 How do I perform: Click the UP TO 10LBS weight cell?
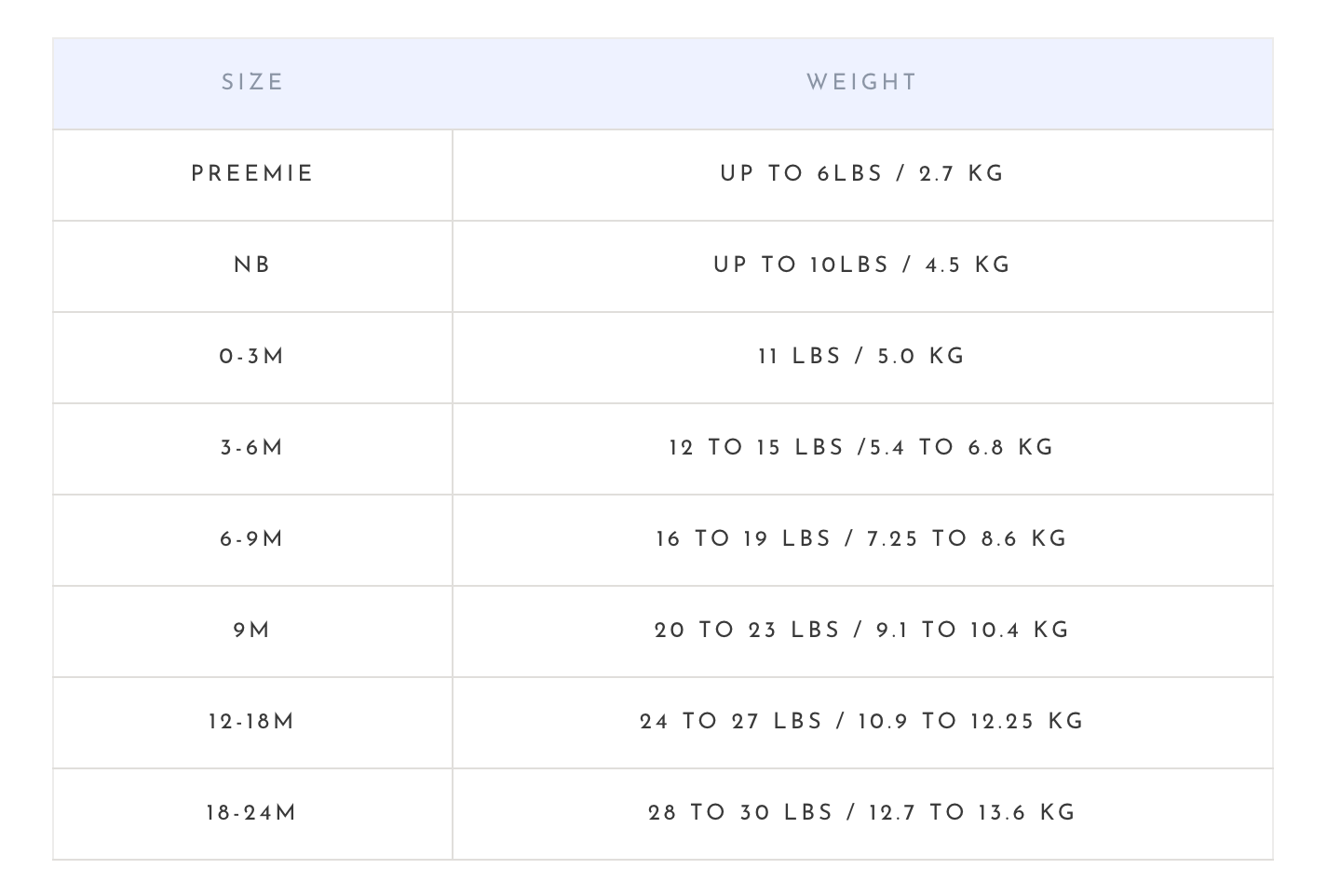tap(862, 266)
